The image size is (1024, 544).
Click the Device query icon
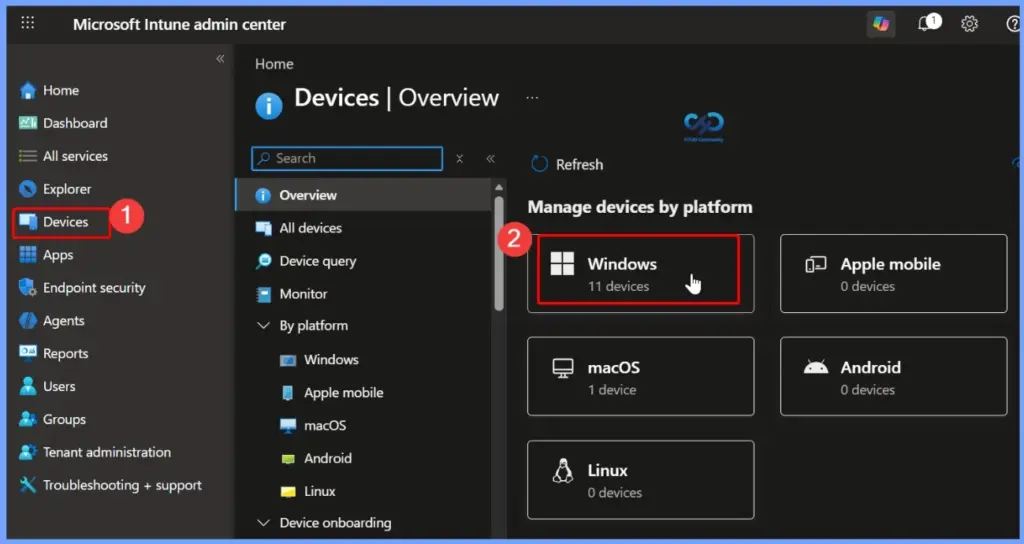tap(263, 261)
